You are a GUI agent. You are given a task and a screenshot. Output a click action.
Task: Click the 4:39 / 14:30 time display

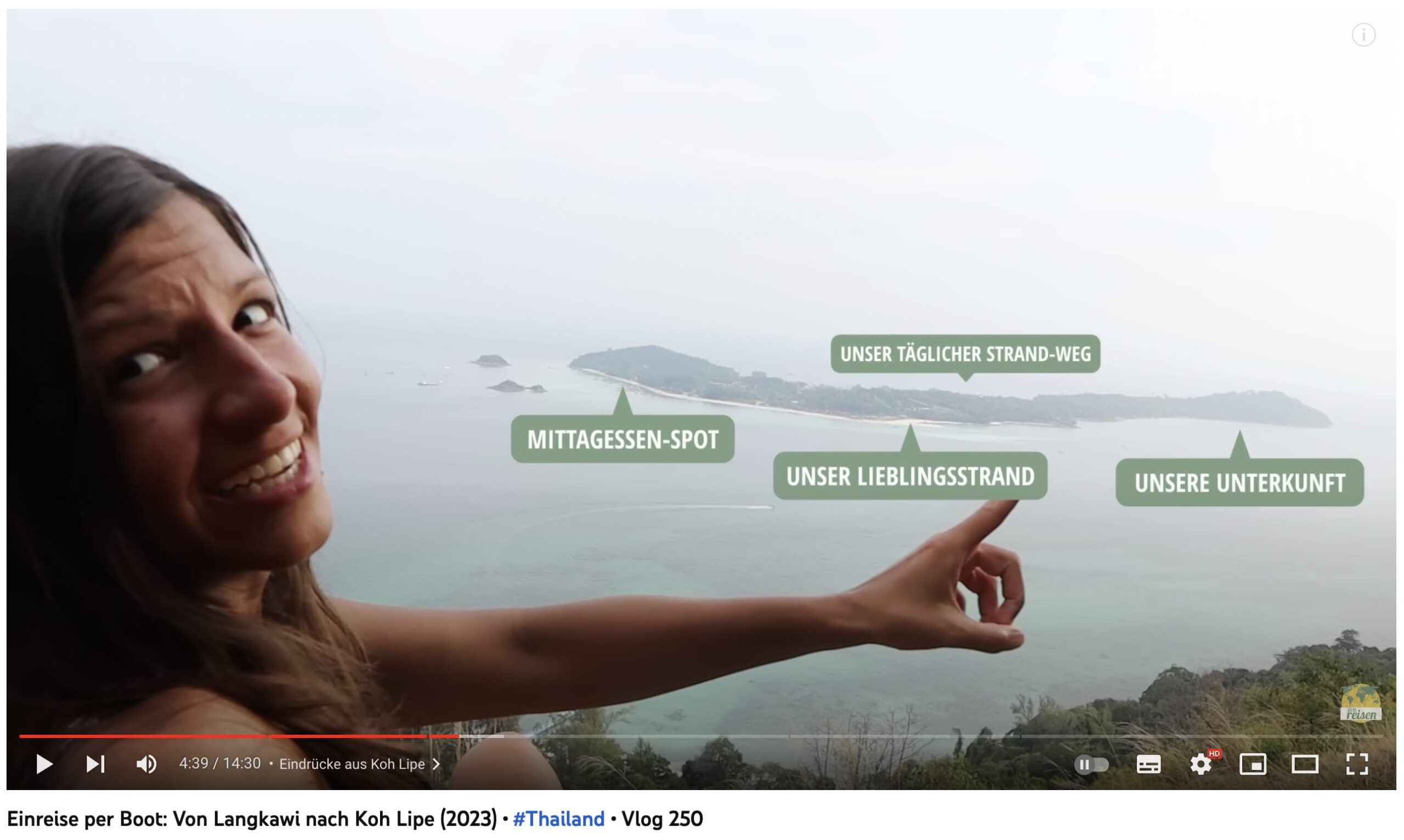(220, 764)
